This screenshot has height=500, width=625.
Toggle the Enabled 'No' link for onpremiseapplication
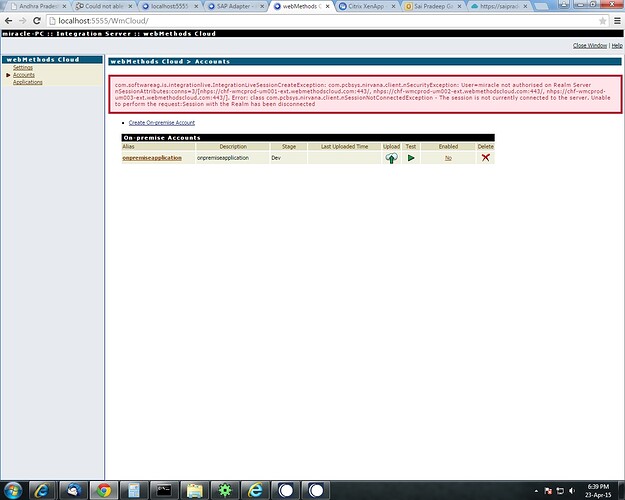pos(448,158)
